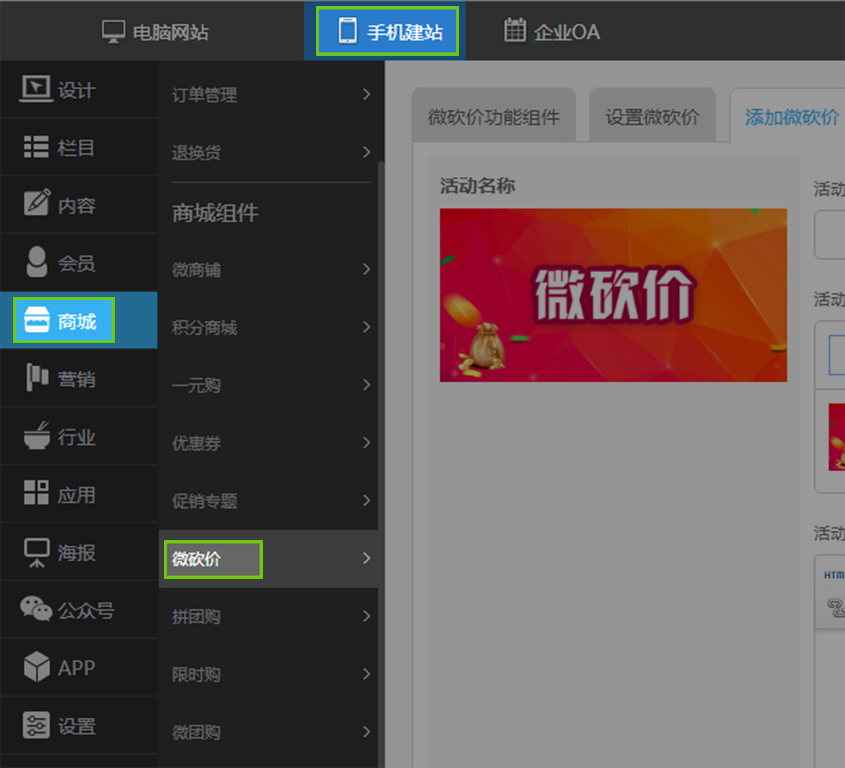Select the 内容 content edit icon
This screenshot has height=768, width=845.
36,205
